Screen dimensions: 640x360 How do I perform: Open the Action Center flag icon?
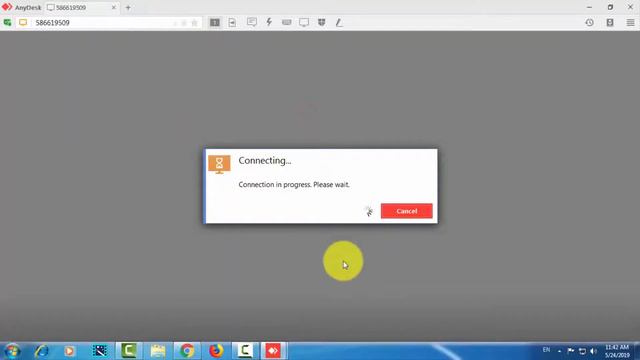(x=571, y=351)
